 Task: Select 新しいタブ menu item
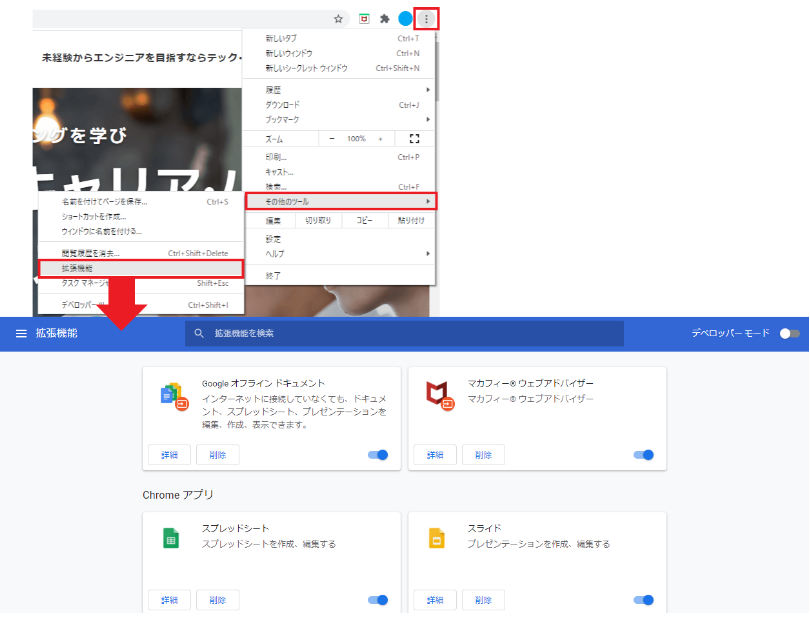339,38
